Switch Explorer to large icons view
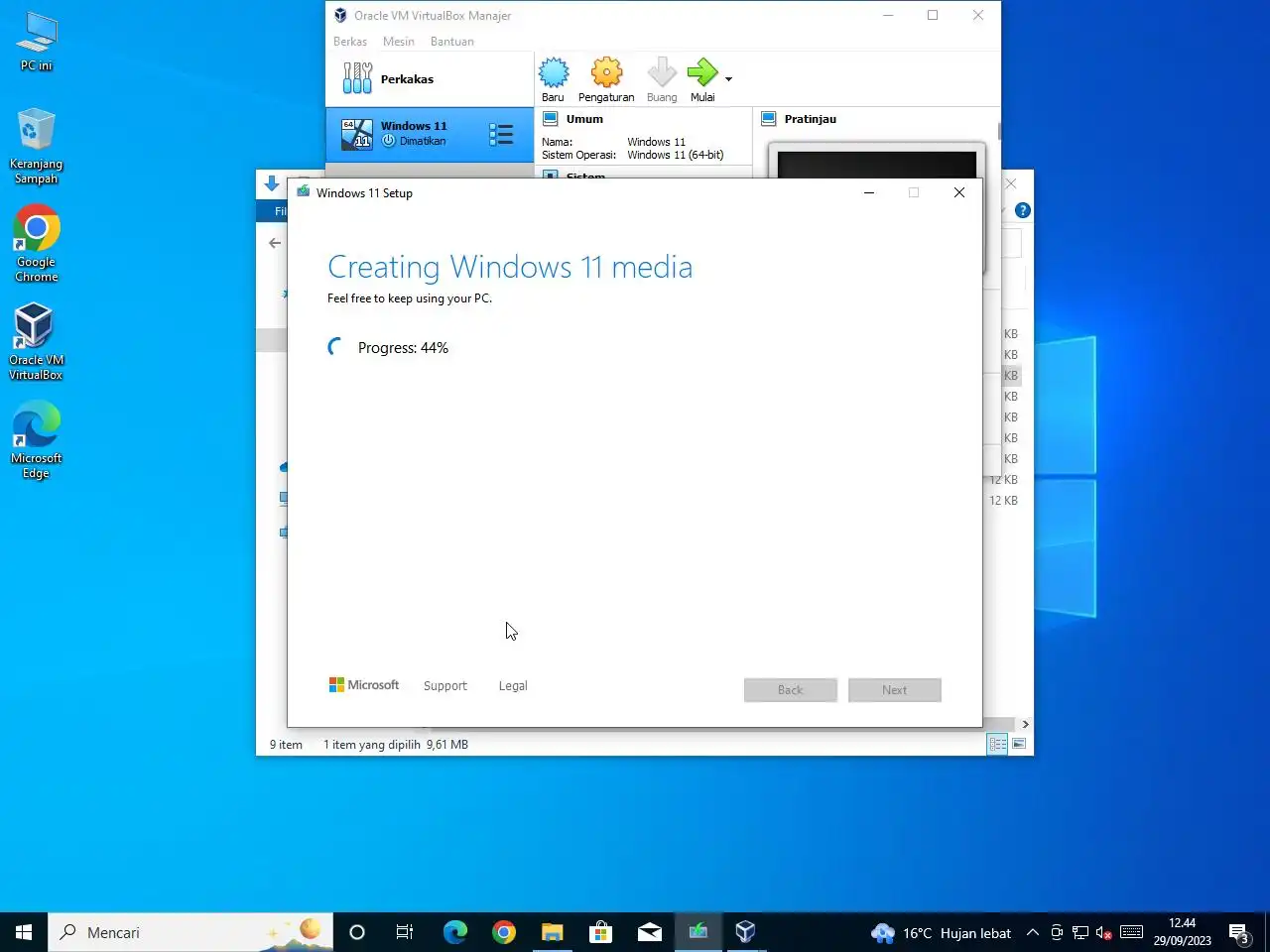The height and width of the screenshot is (952, 1270). 1019,744
